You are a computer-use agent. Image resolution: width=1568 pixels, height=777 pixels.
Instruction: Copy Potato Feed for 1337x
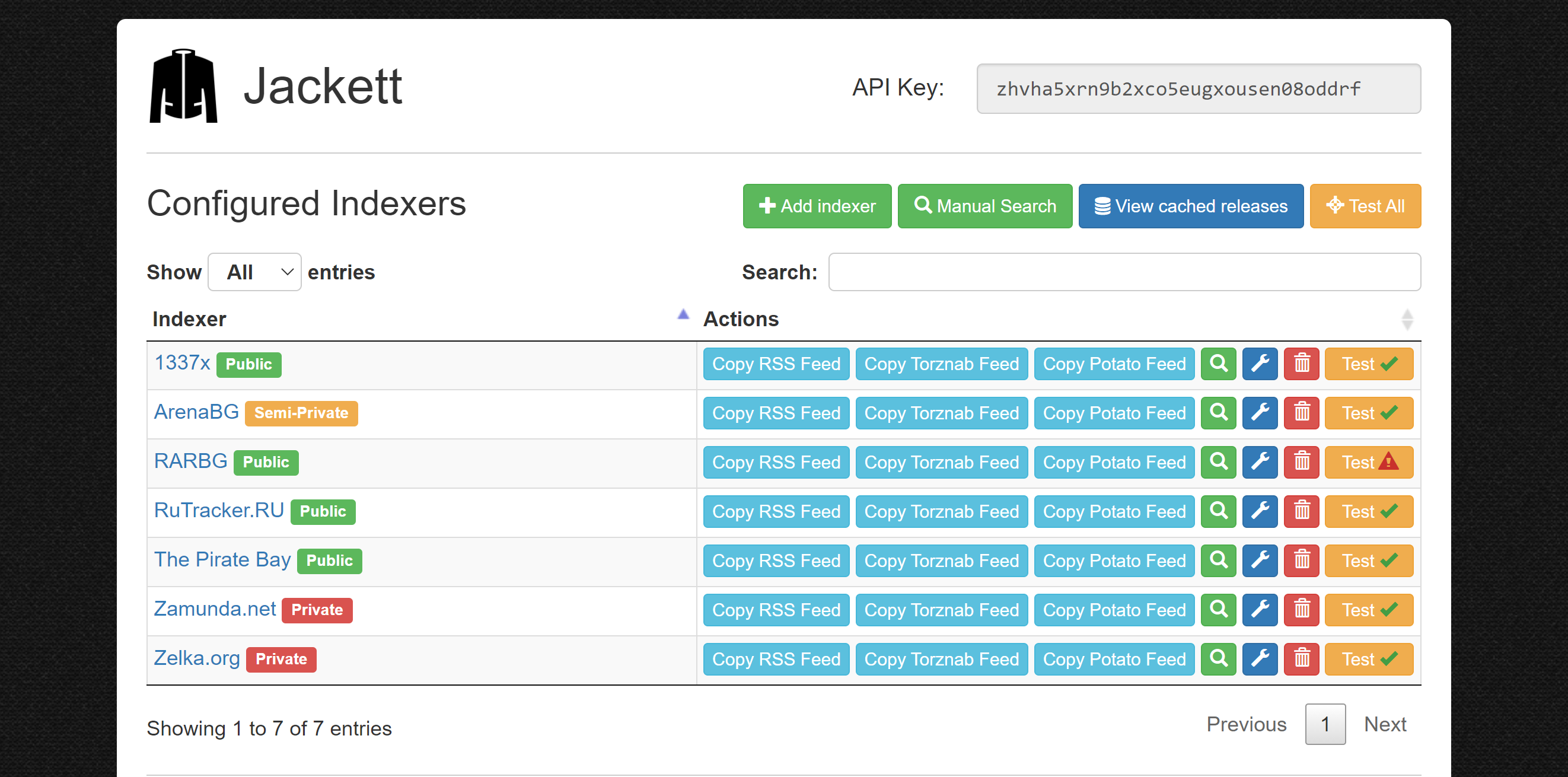[1114, 364]
